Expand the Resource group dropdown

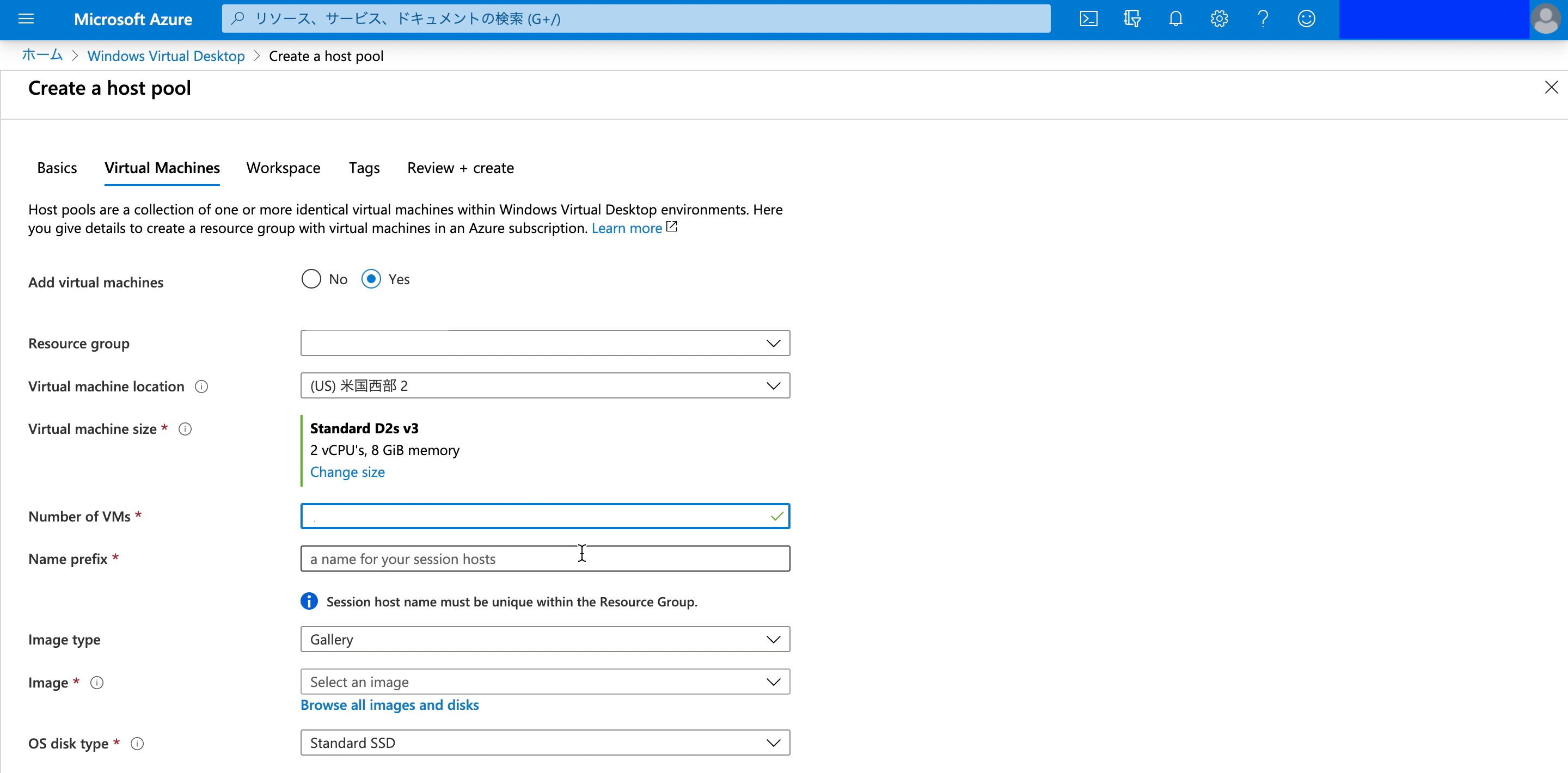545,343
